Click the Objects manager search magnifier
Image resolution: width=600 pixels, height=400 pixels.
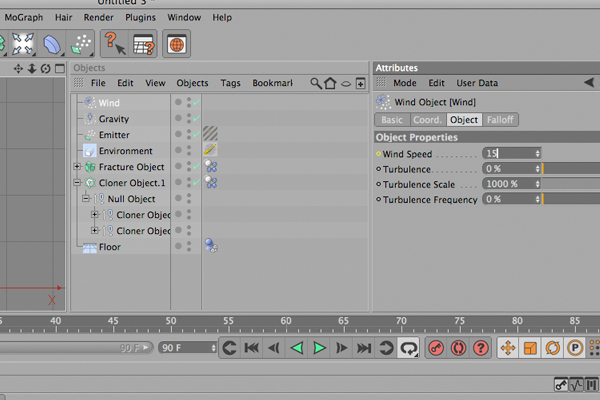[x=316, y=83]
